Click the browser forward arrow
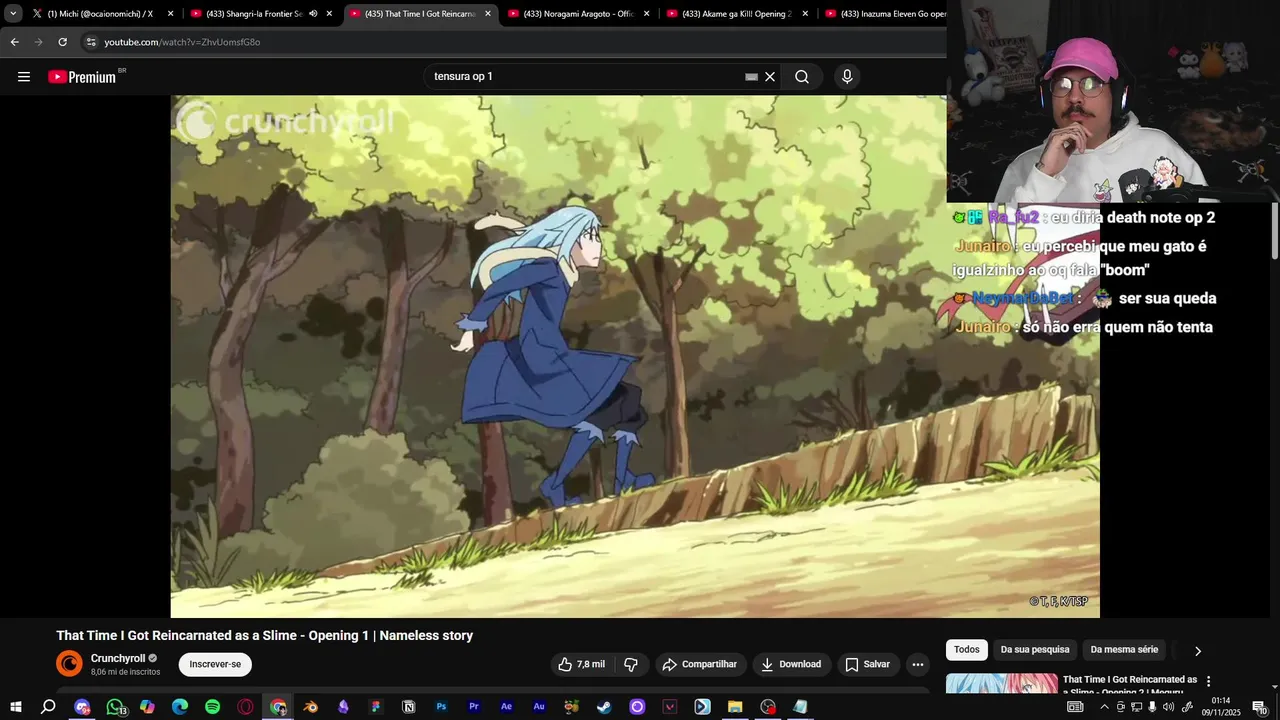The height and width of the screenshot is (720, 1280). [38, 42]
